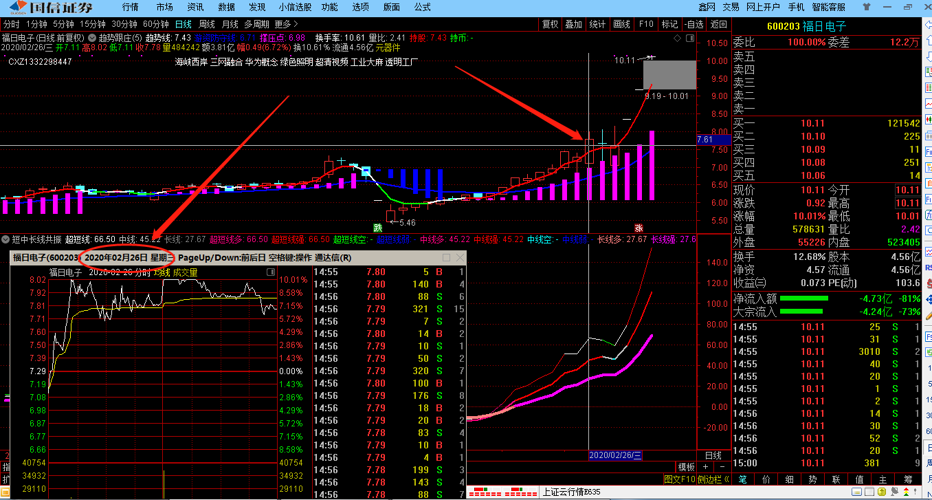Click the 交易 link in the top bar
The image size is (932, 500).
coord(731,7)
